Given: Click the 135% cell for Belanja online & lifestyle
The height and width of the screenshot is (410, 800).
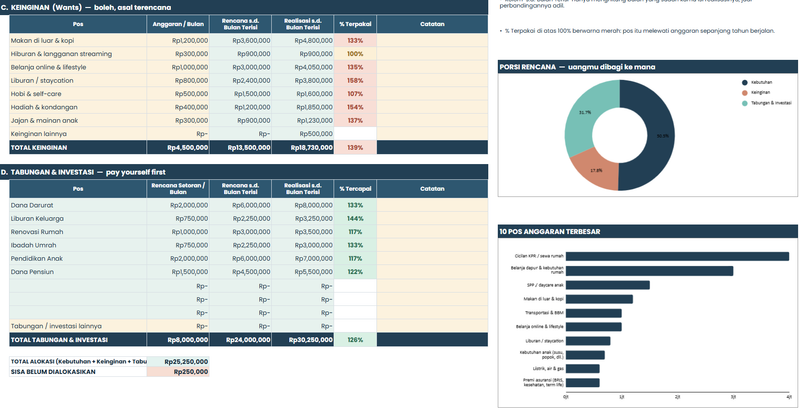Looking at the screenshot, I should pyautogui.click(x=355, y=67).
